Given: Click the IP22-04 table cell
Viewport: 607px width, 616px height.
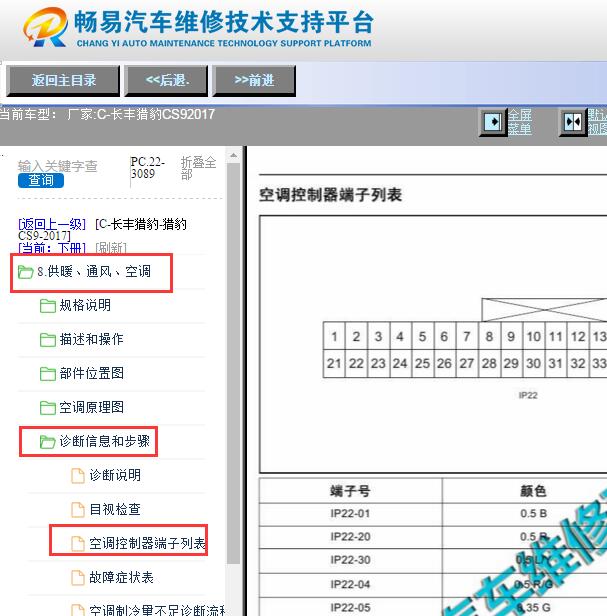Looking at the screenshot, I should coord(350,584).
